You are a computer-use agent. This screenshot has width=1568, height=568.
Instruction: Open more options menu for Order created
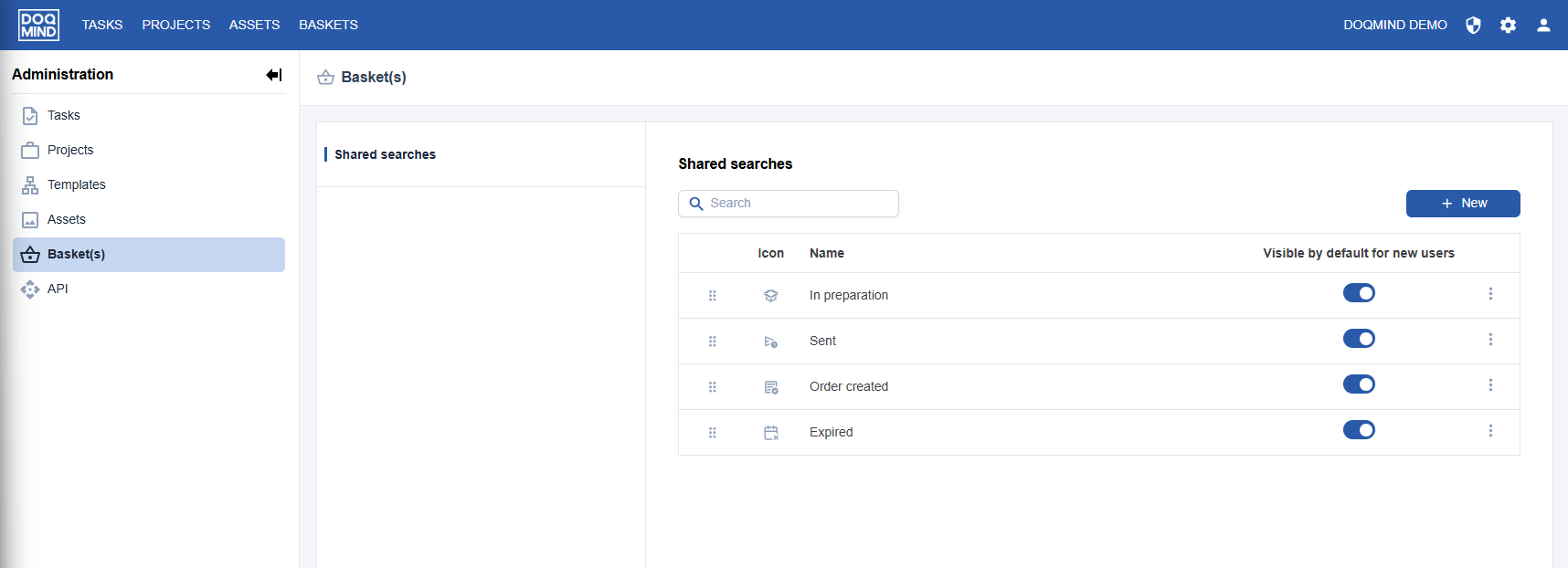1490,385
